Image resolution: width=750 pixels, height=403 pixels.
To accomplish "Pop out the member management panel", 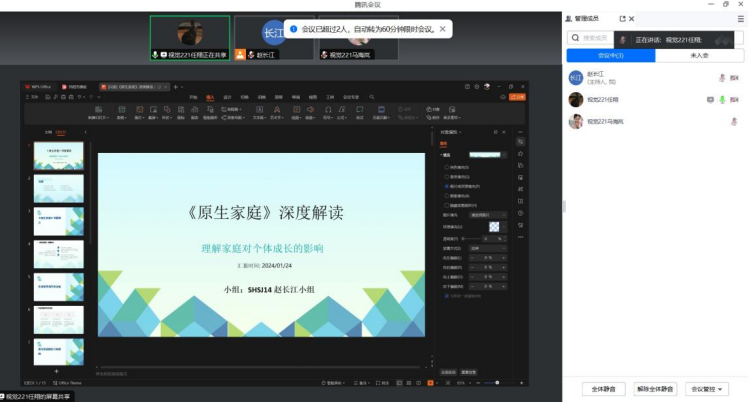I will tap(621, 19).
